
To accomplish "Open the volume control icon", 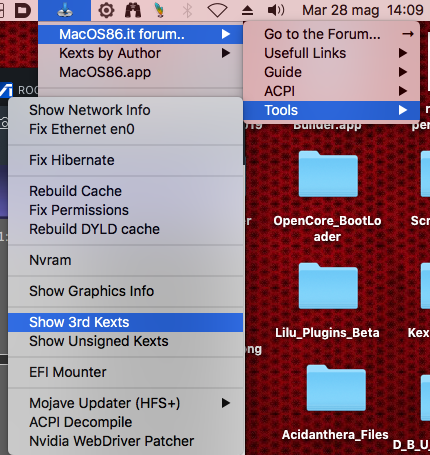I will pyautogui.click(x=276, y=10).
